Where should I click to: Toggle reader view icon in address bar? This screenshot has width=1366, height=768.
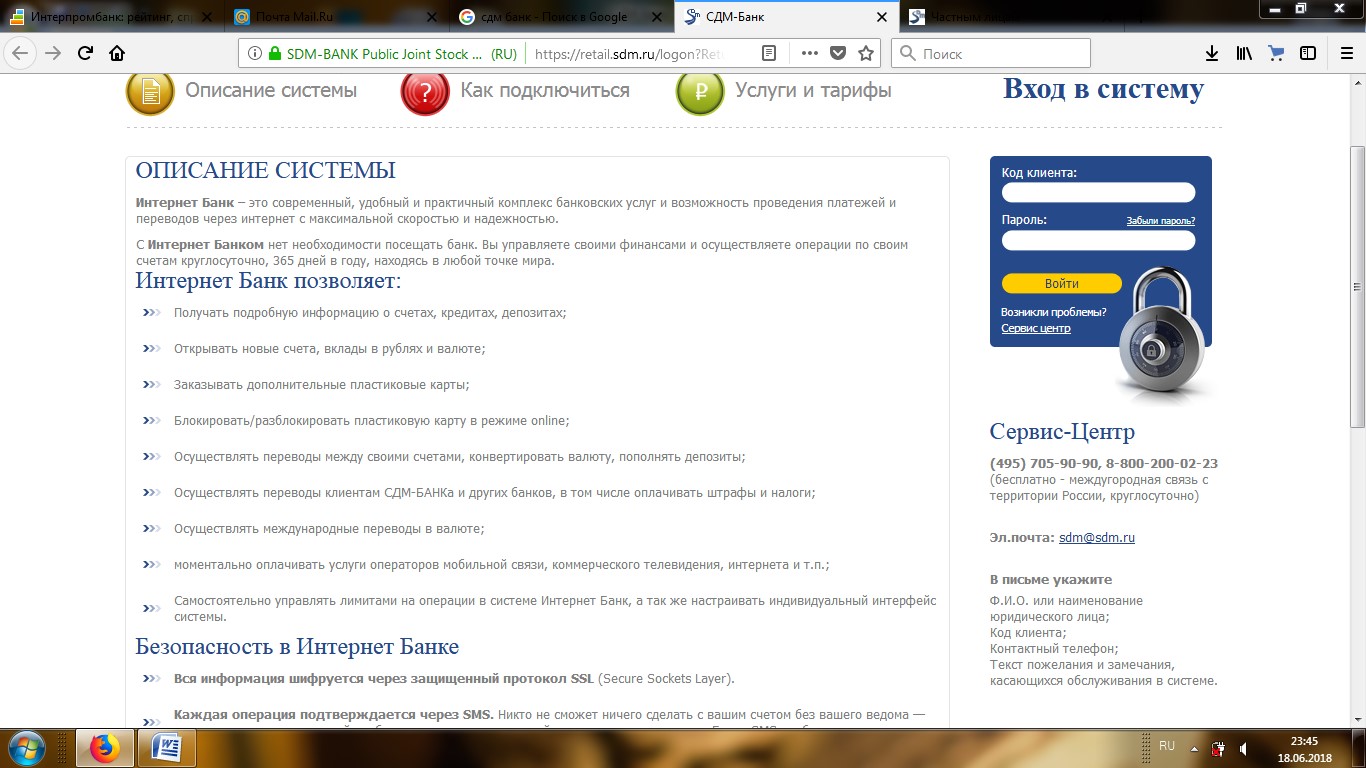click(x=768, y=54)
